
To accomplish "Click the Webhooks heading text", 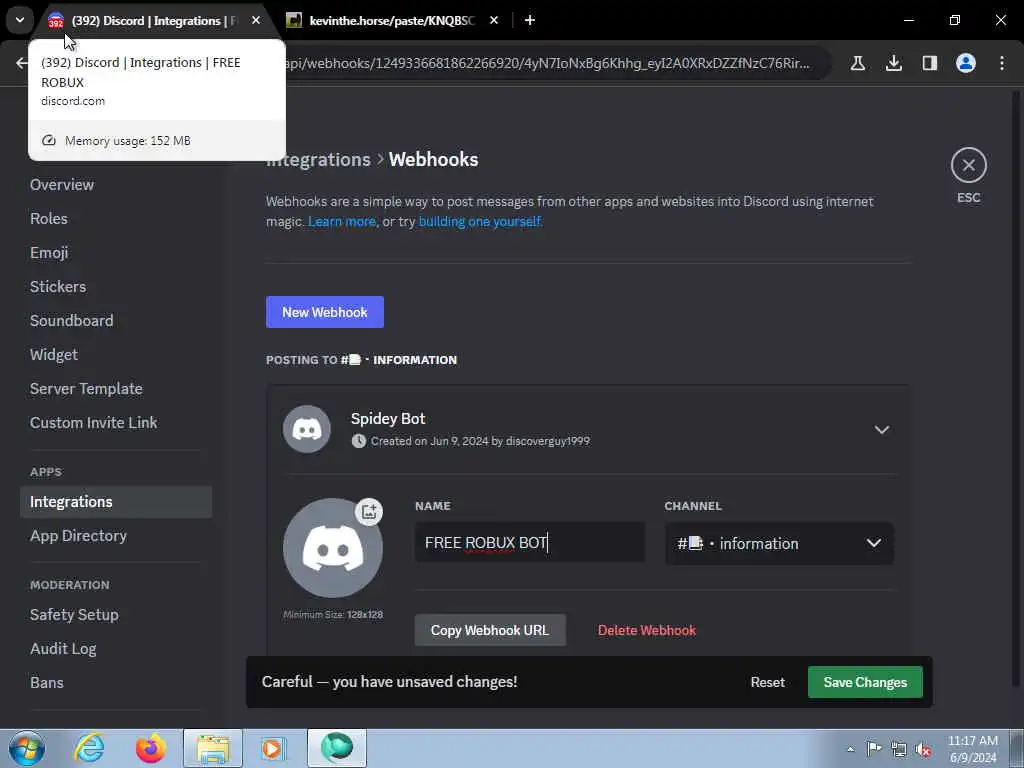I will coord(434,159).
